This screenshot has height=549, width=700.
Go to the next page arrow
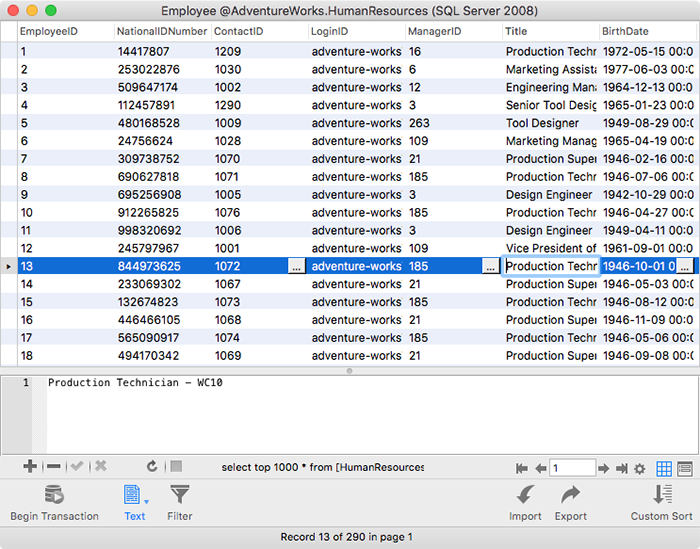click(604, 468)
